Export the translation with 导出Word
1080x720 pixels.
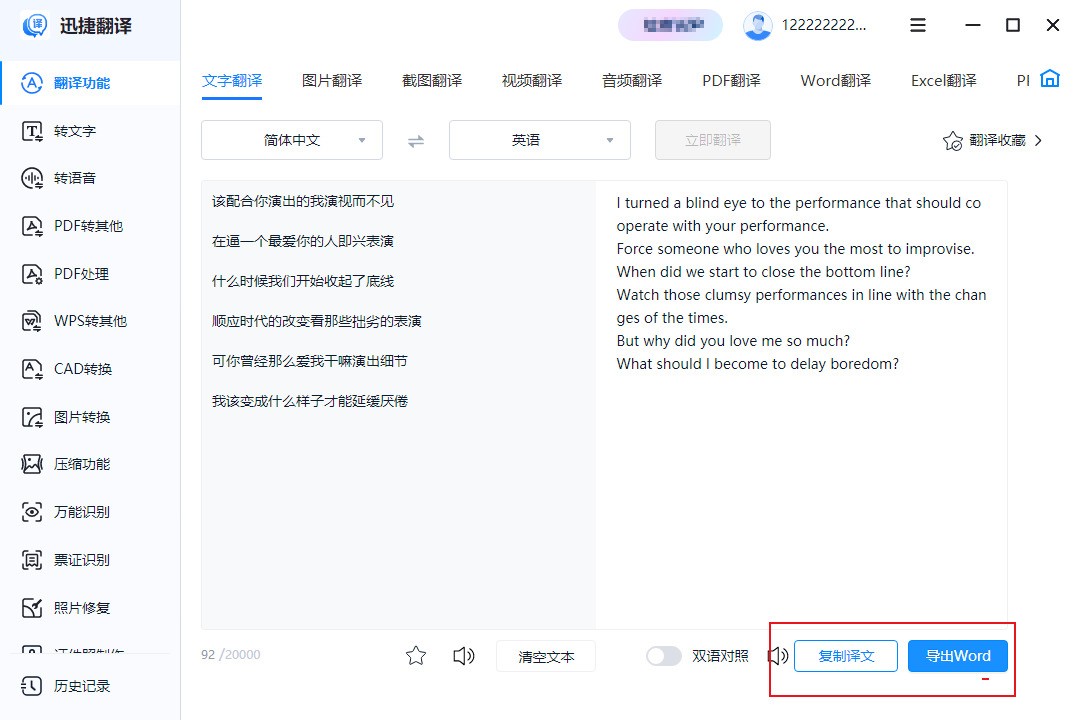coord(957,656)
